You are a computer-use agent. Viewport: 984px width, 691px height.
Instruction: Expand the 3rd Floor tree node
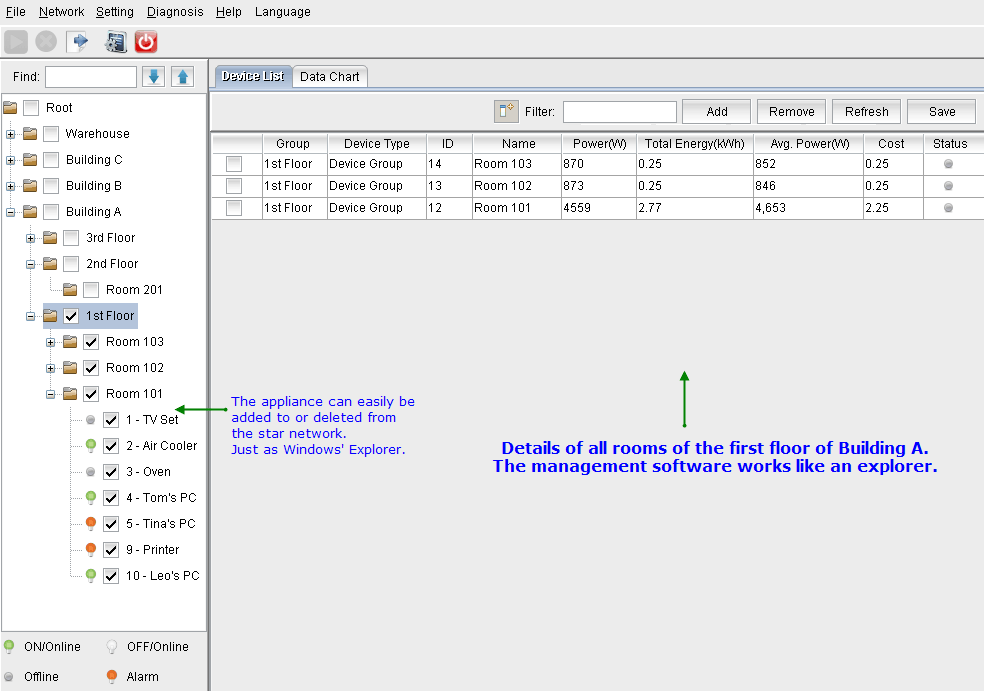click(30, 238)
